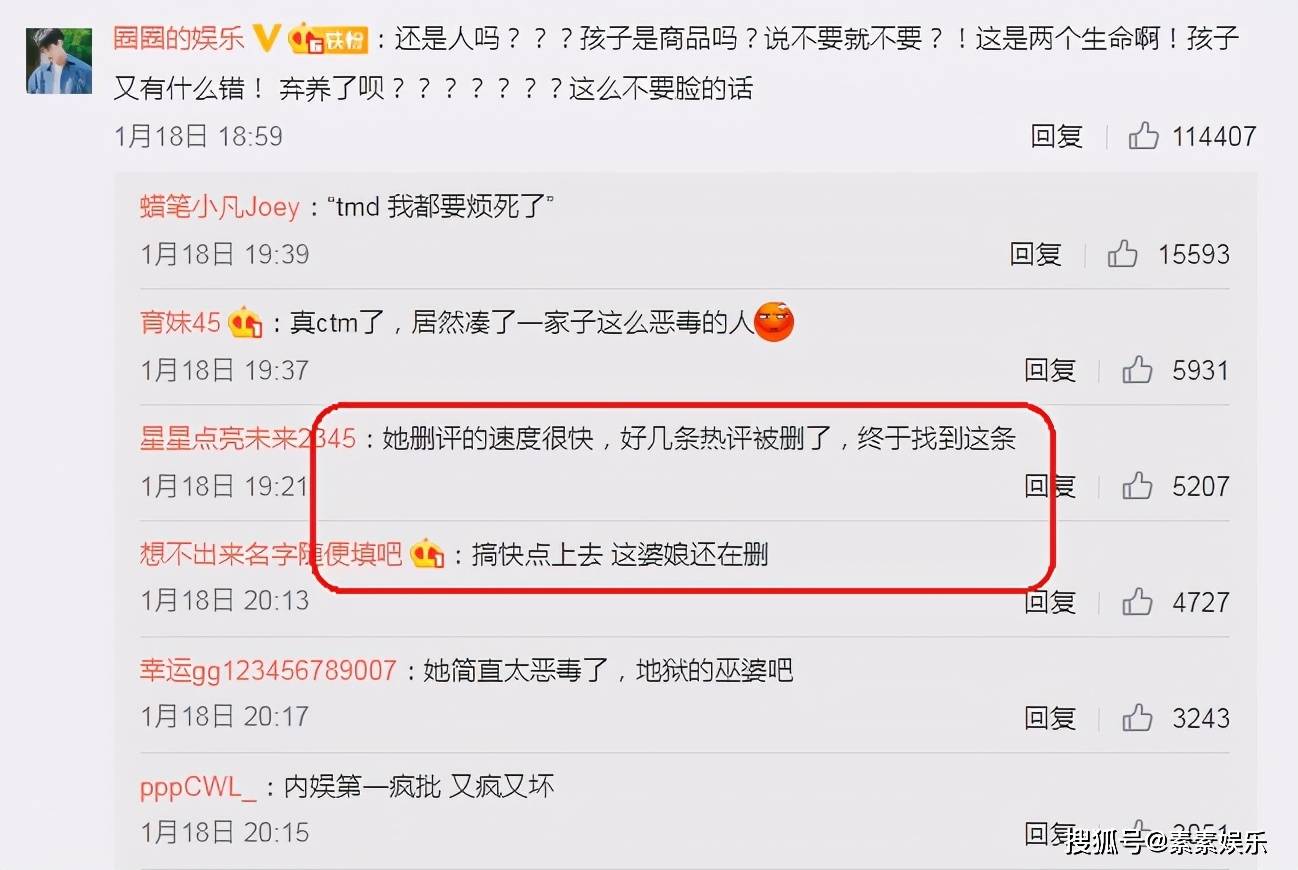
Task: Open user 囤囤的娱乐 profile link
Action: pyautogui.click(x=178, y=39)
